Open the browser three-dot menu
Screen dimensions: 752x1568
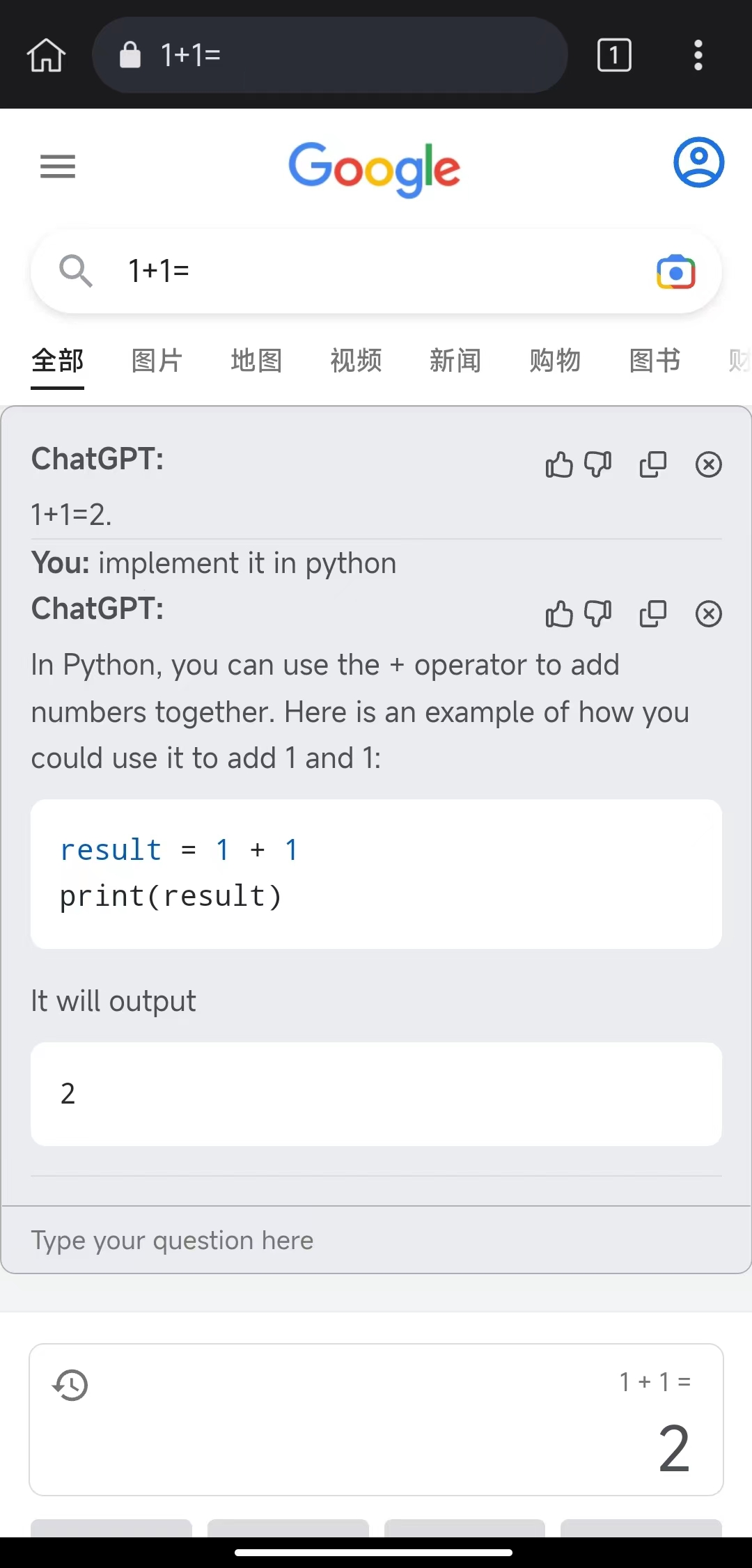point(698,55)
